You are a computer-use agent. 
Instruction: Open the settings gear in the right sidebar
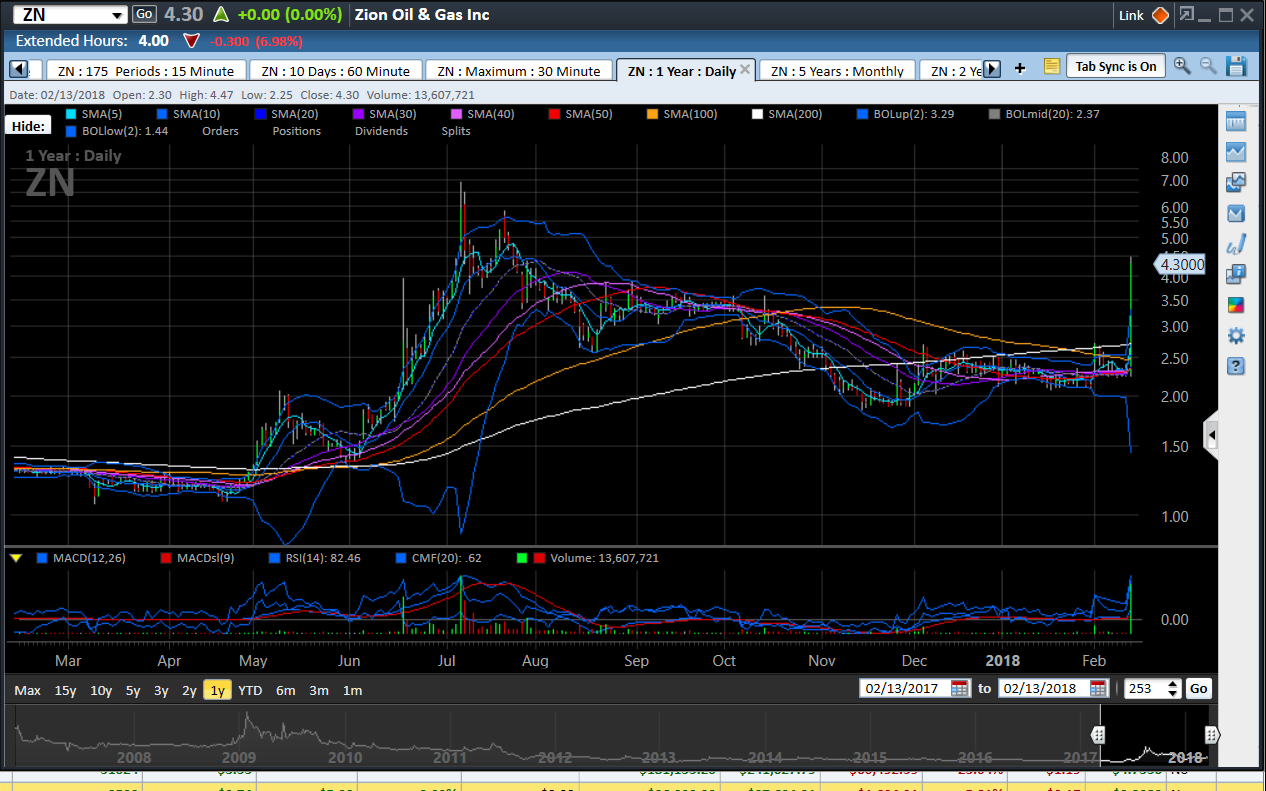[1236, 336]
